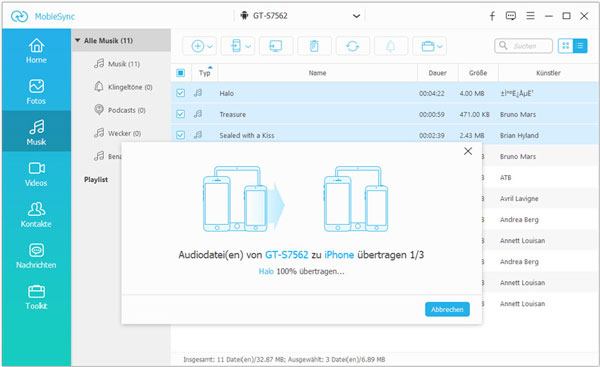Click the 00:04:22 duration cell
Screen dimensions: 600x367
(432, 93)
